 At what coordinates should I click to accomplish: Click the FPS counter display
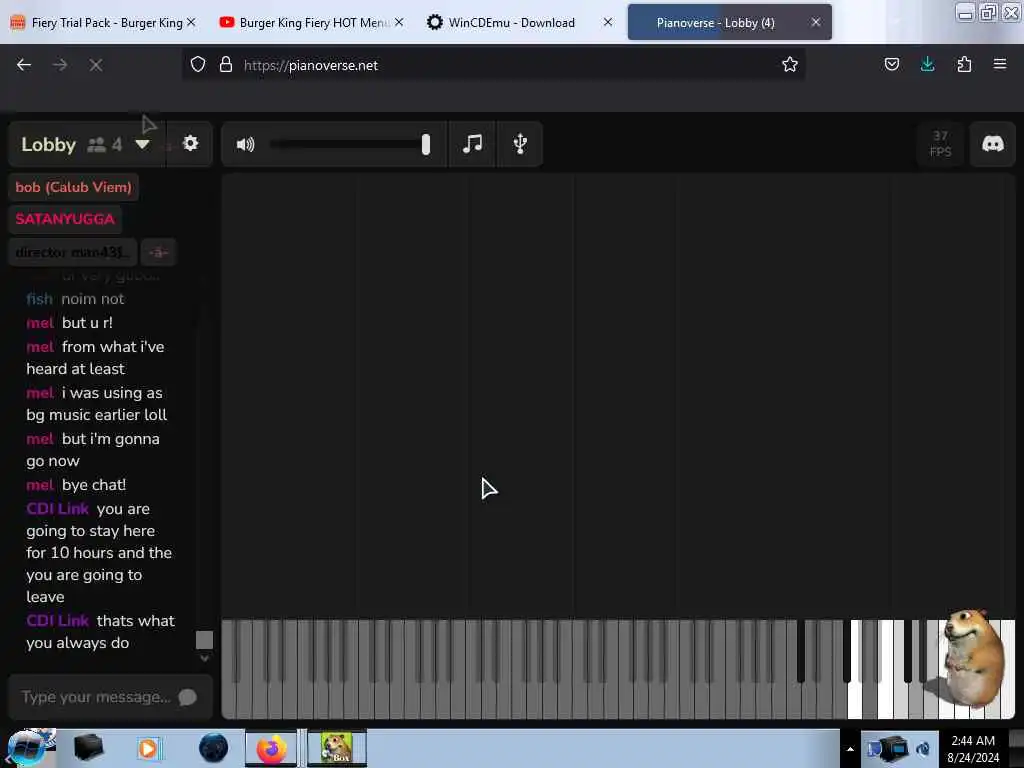click(x=940, y=144)
